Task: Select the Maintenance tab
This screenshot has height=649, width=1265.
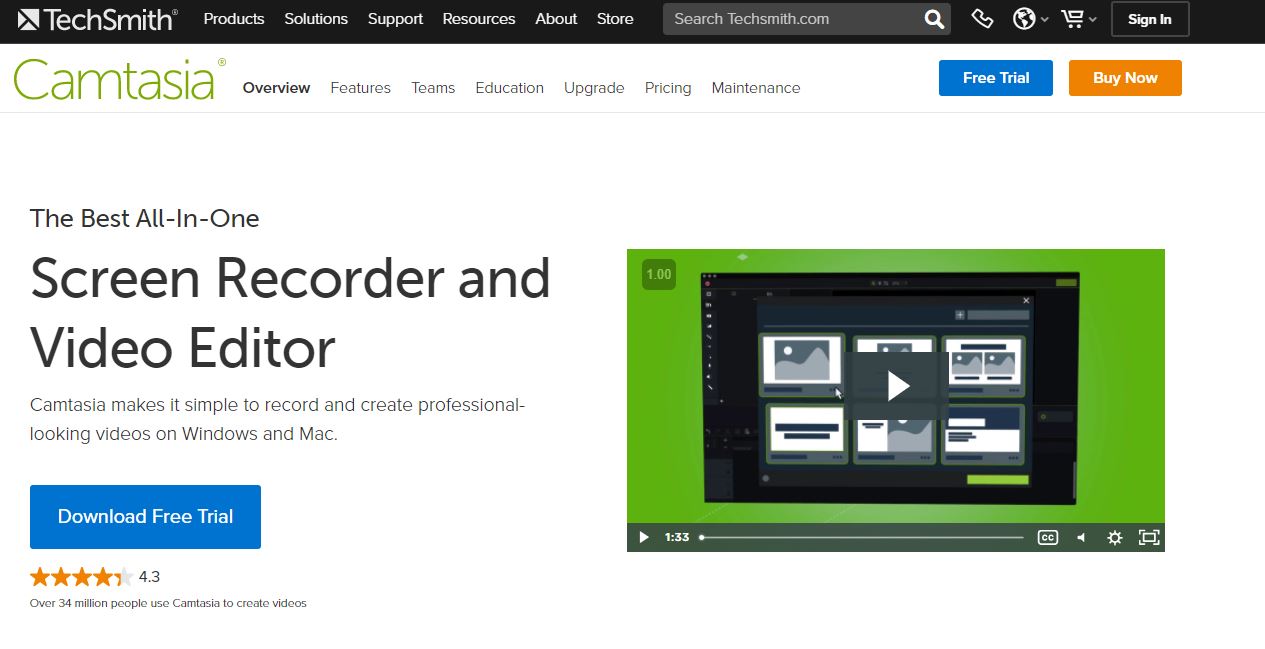Action: [x=756, y=88]
